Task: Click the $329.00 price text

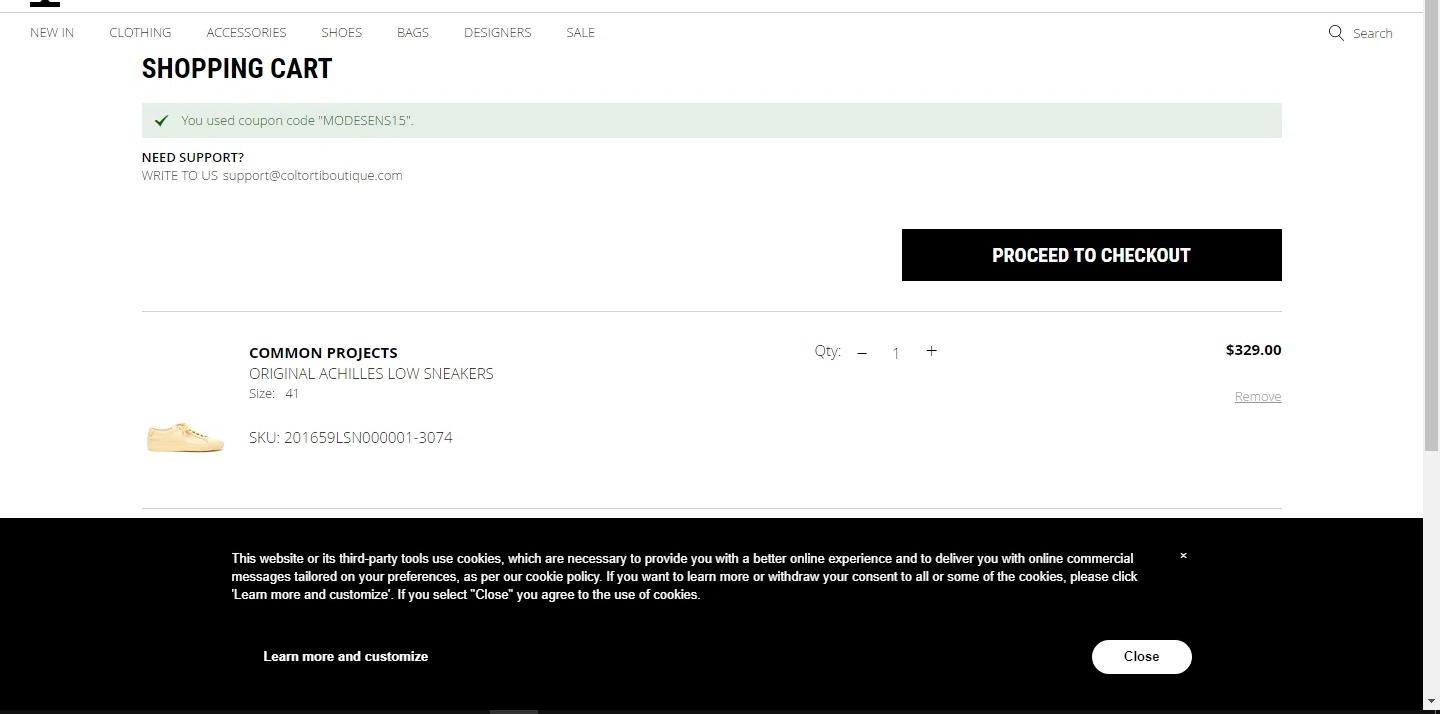Action: 1253,350
